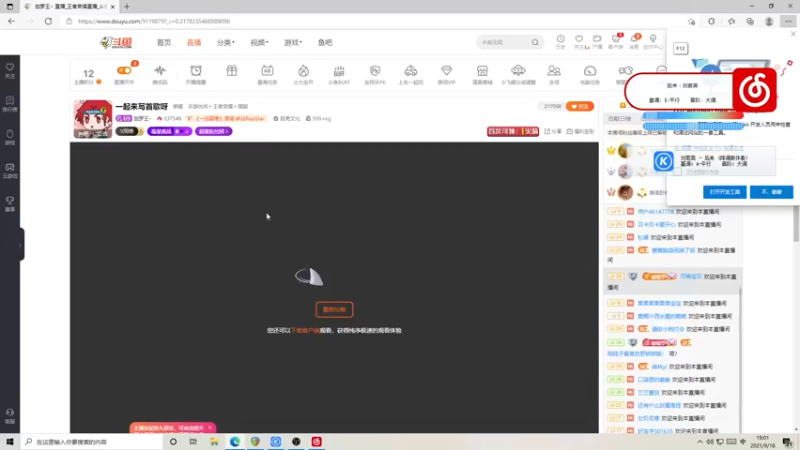Expand the 游戏 dropdown in top navigation
This screenshot has width=800, height=450.
click(x=293, y=42)
